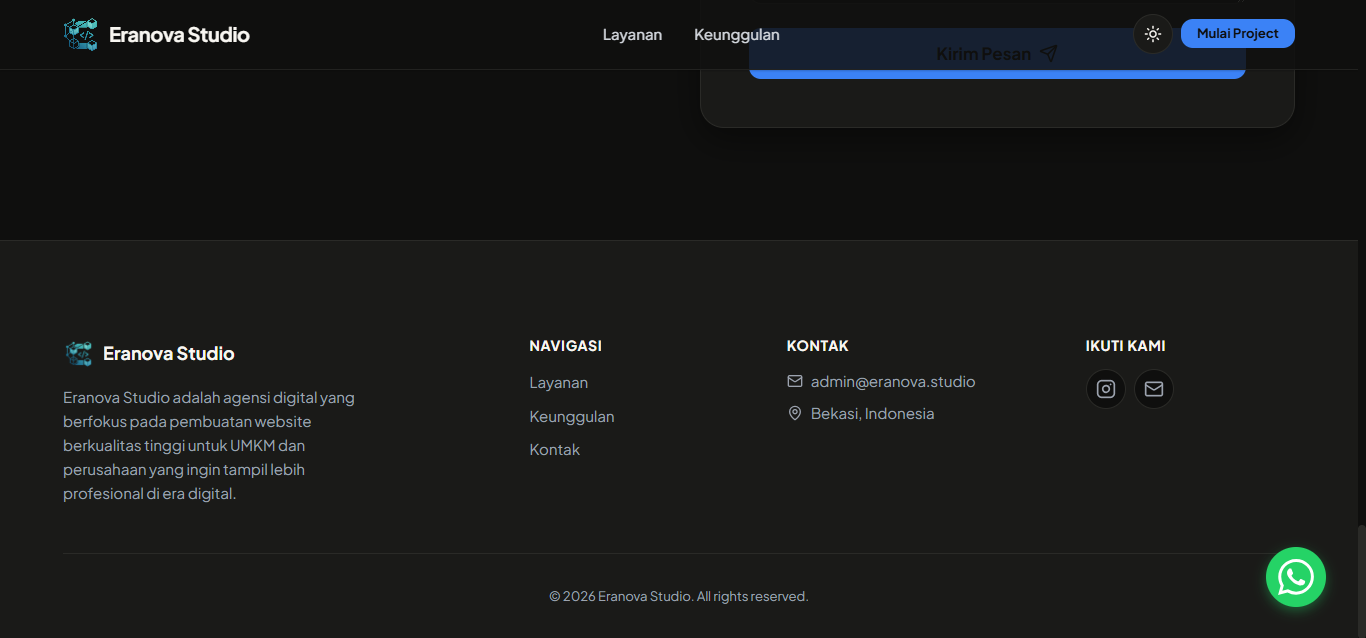
Task: Click the Mulai Project button
Action: click(1238, 33)
